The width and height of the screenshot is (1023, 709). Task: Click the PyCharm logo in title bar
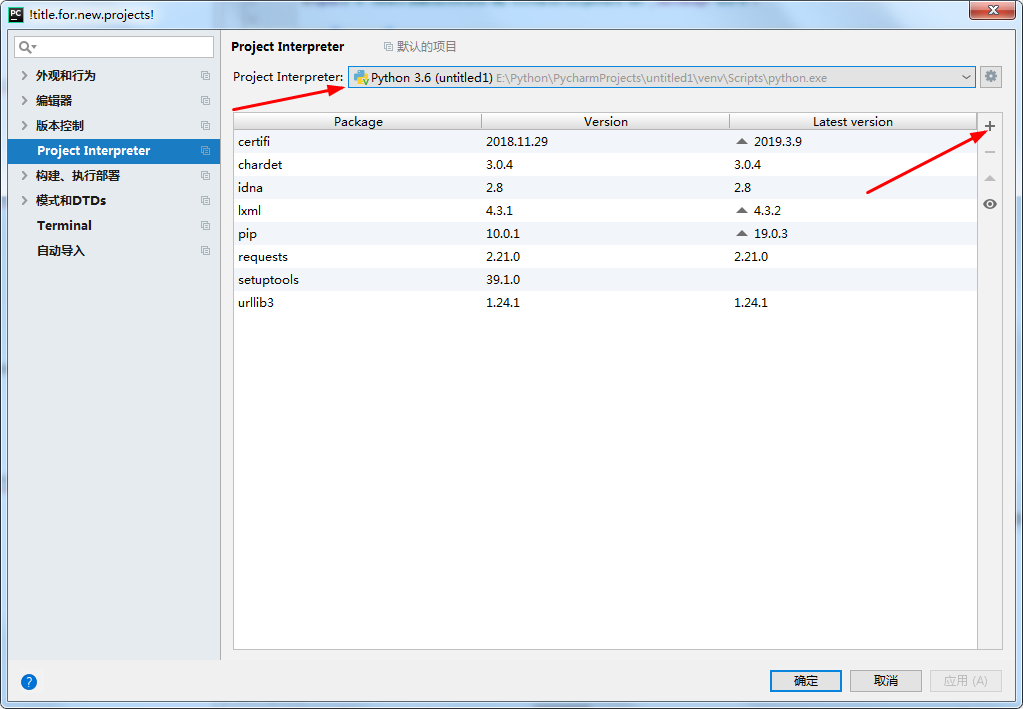point(16,14)
